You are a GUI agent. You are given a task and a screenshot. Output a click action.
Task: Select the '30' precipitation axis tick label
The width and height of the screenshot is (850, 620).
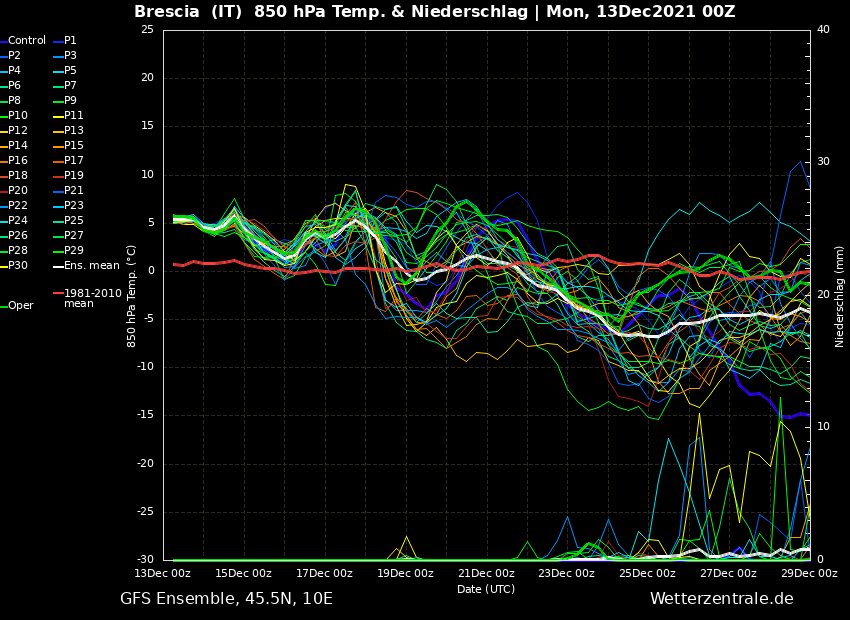click(x=823, y=162)
